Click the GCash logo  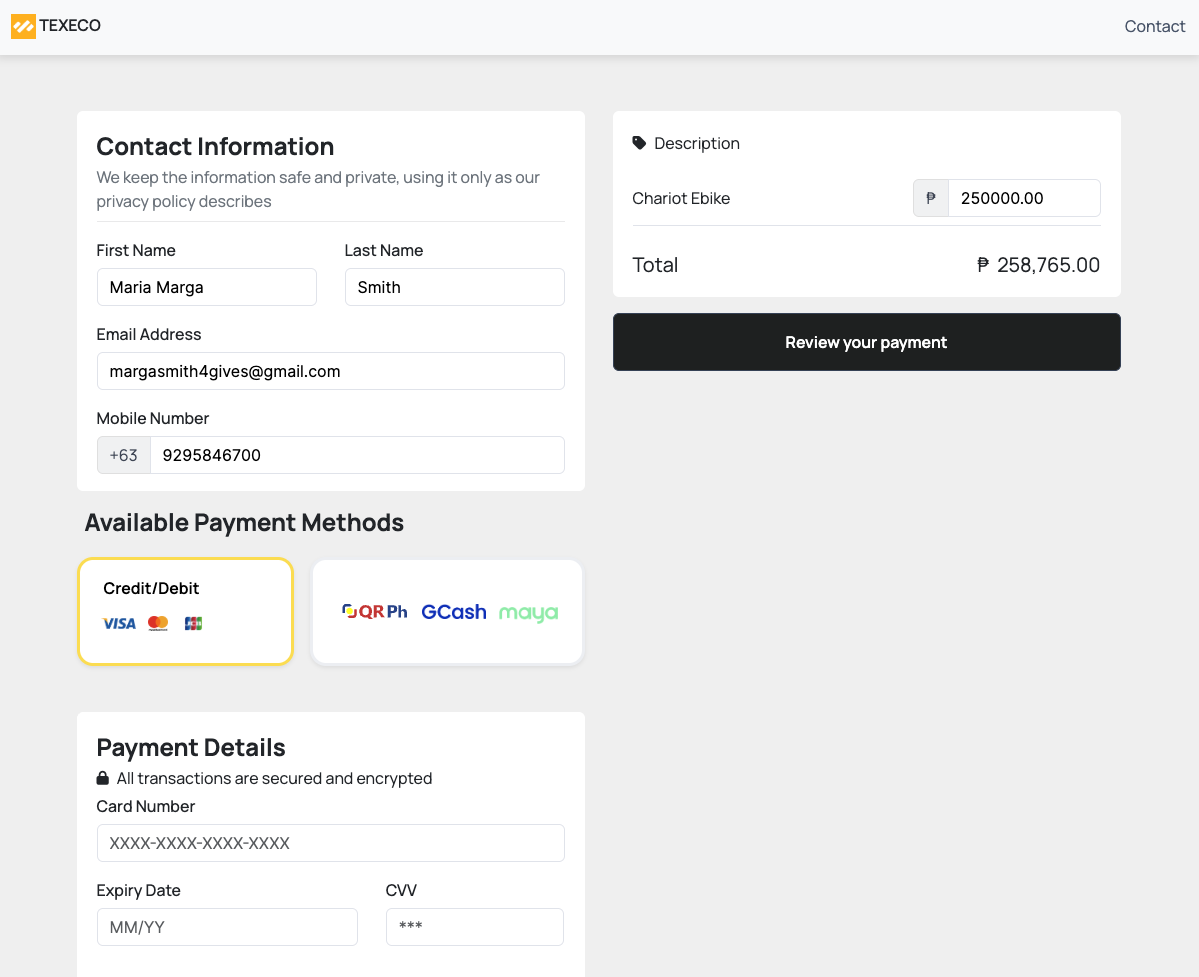pyautogui.click(x=453, y=612)
